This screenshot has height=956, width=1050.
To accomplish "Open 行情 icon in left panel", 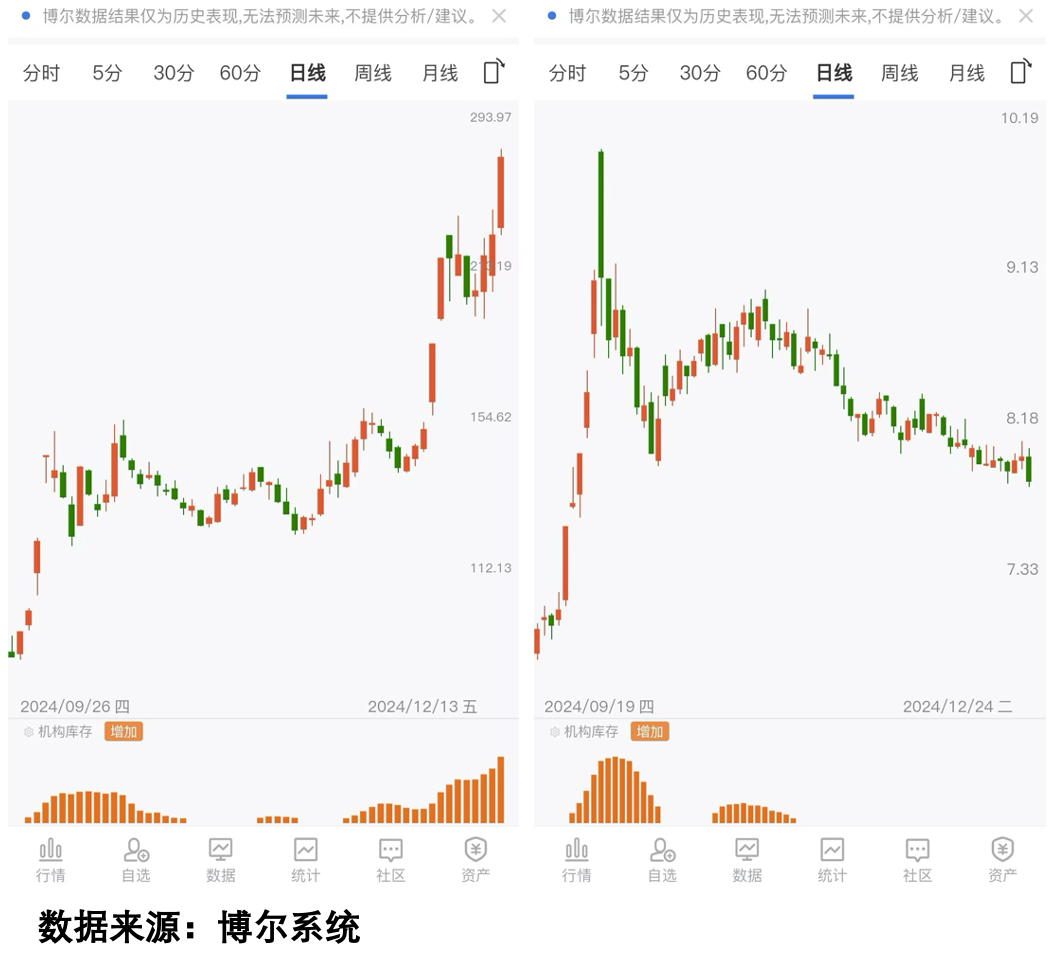I will coord(51,858).
